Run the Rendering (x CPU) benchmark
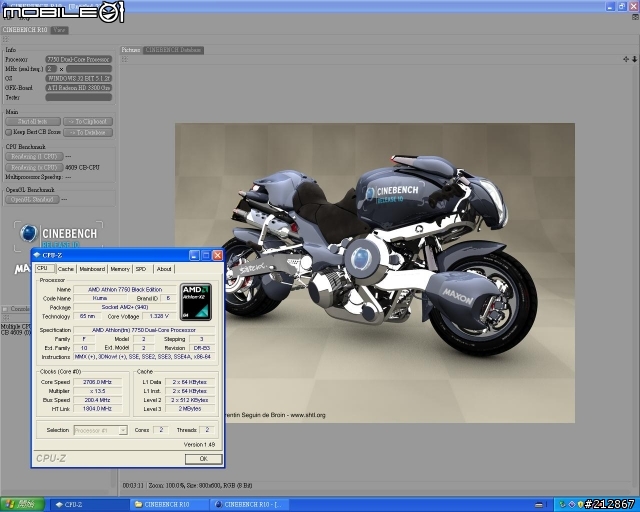 point(34,168)
